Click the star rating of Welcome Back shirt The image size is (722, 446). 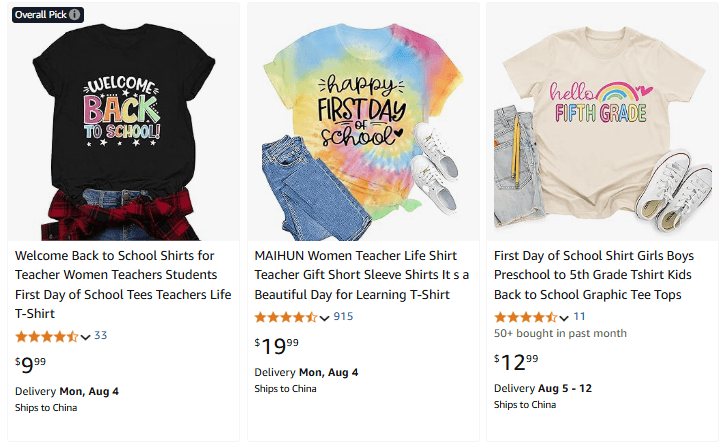point(47,336)
